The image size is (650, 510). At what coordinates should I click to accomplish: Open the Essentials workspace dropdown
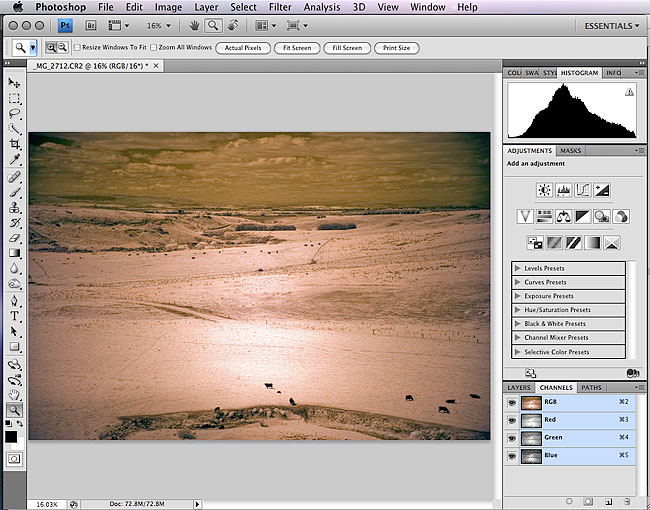(x=610, y=25)
